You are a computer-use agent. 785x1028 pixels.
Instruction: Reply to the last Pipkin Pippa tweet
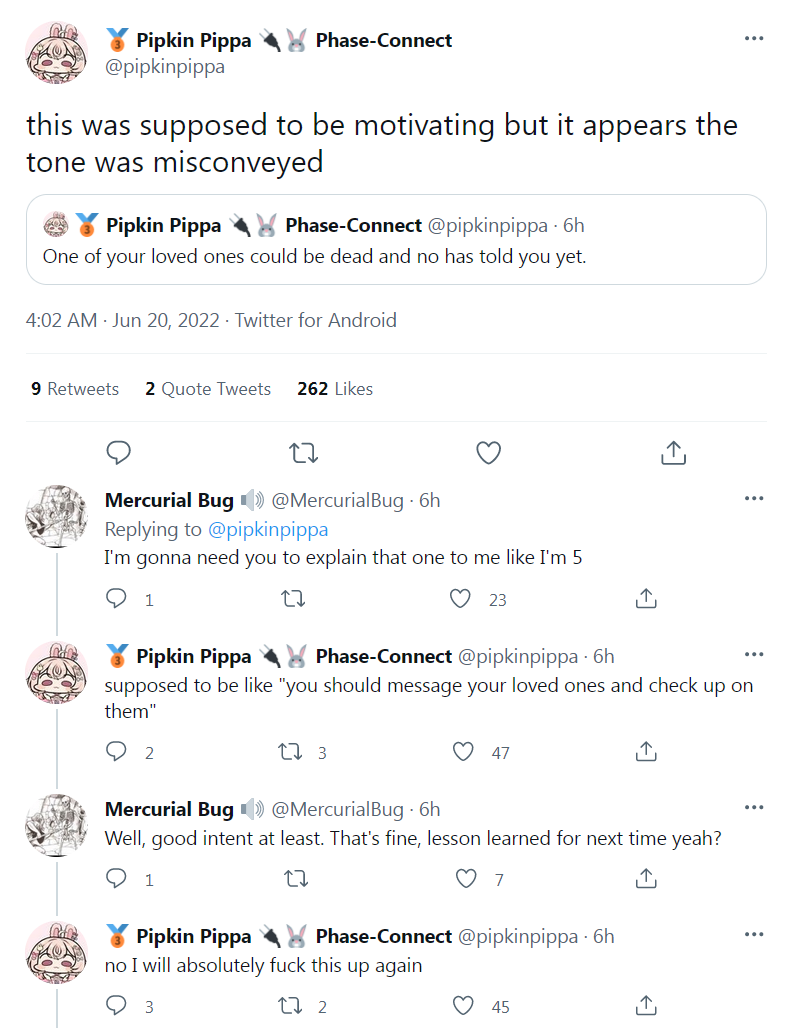click(x=117, y=1006)
